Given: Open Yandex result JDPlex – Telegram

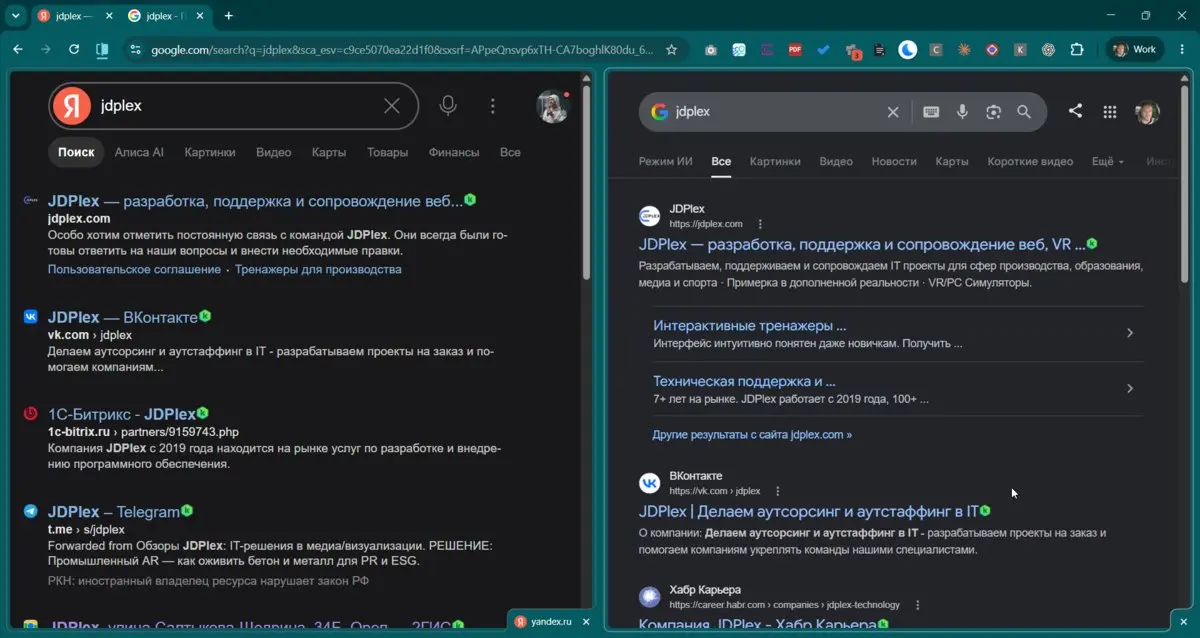Looking at the screenshot, I should 114,511.
